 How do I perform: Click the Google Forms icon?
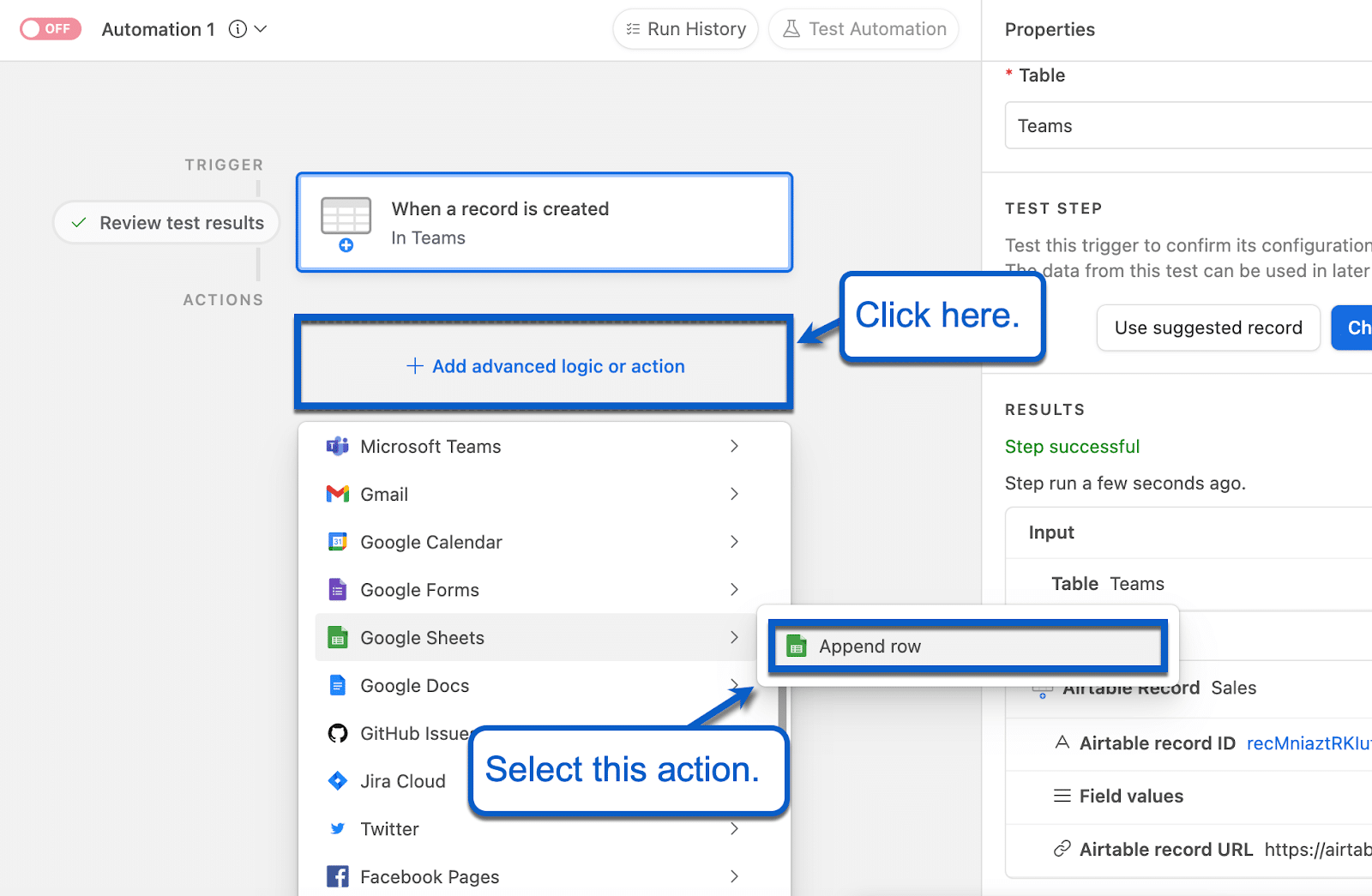338,590
